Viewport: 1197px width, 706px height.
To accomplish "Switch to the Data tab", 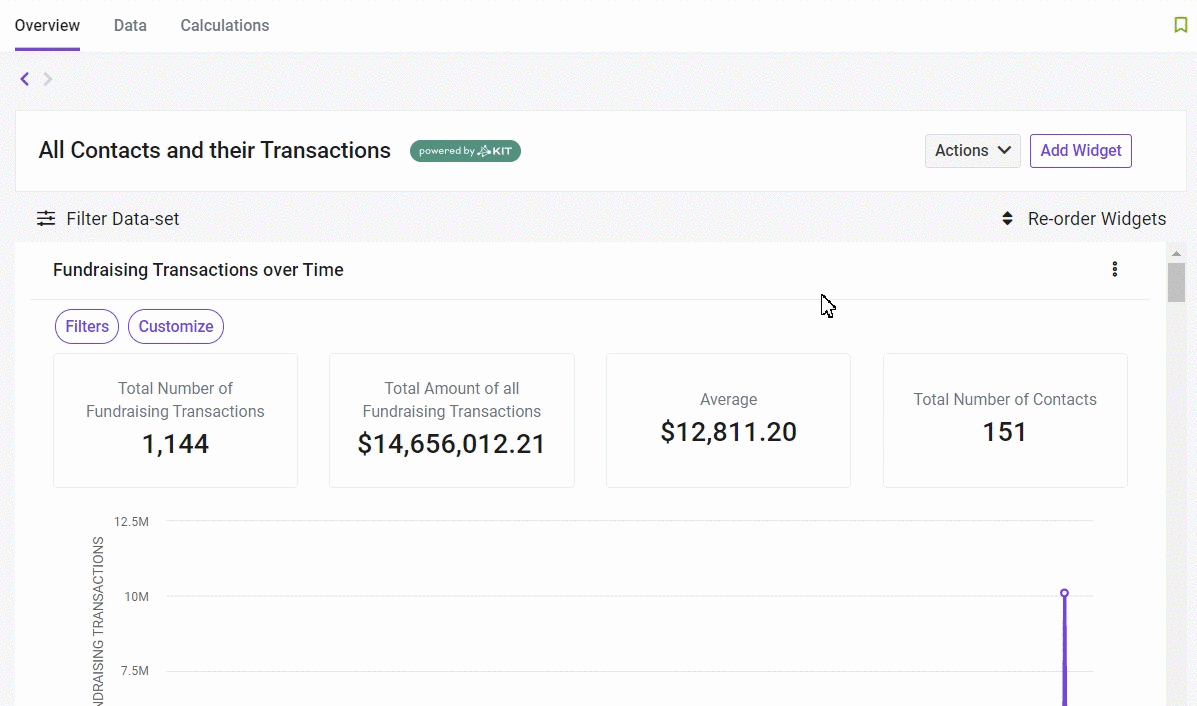I will pos(130,25).
